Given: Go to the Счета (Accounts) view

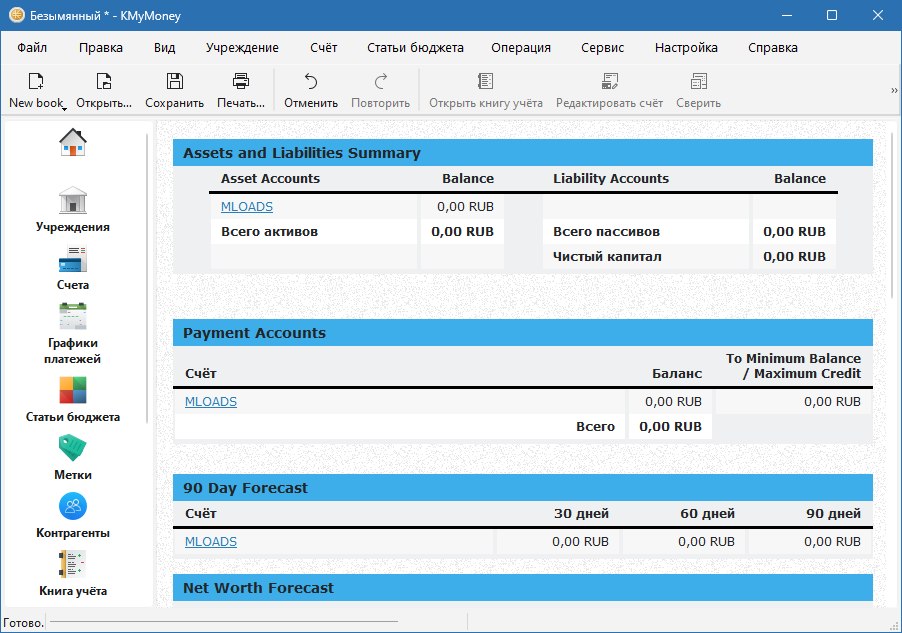Looking at the screenshot, I should (73, 267).
